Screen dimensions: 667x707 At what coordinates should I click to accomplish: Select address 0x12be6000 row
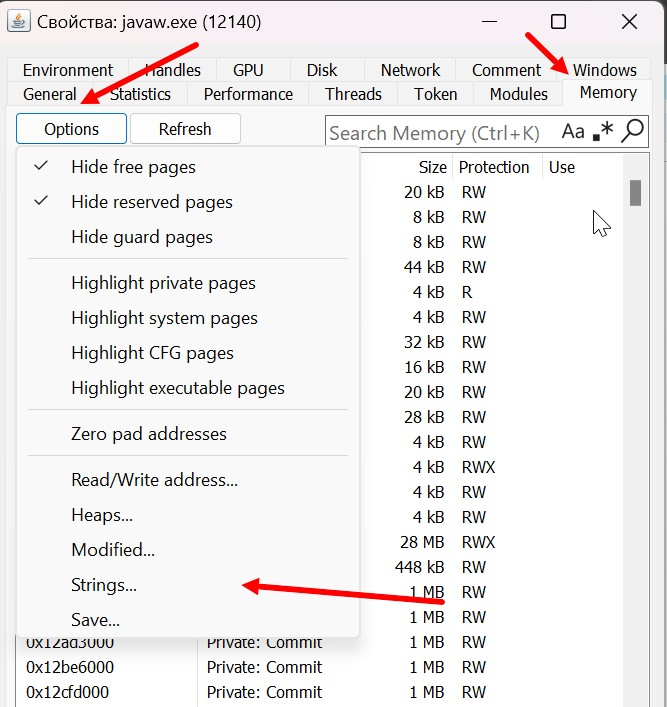319,667
